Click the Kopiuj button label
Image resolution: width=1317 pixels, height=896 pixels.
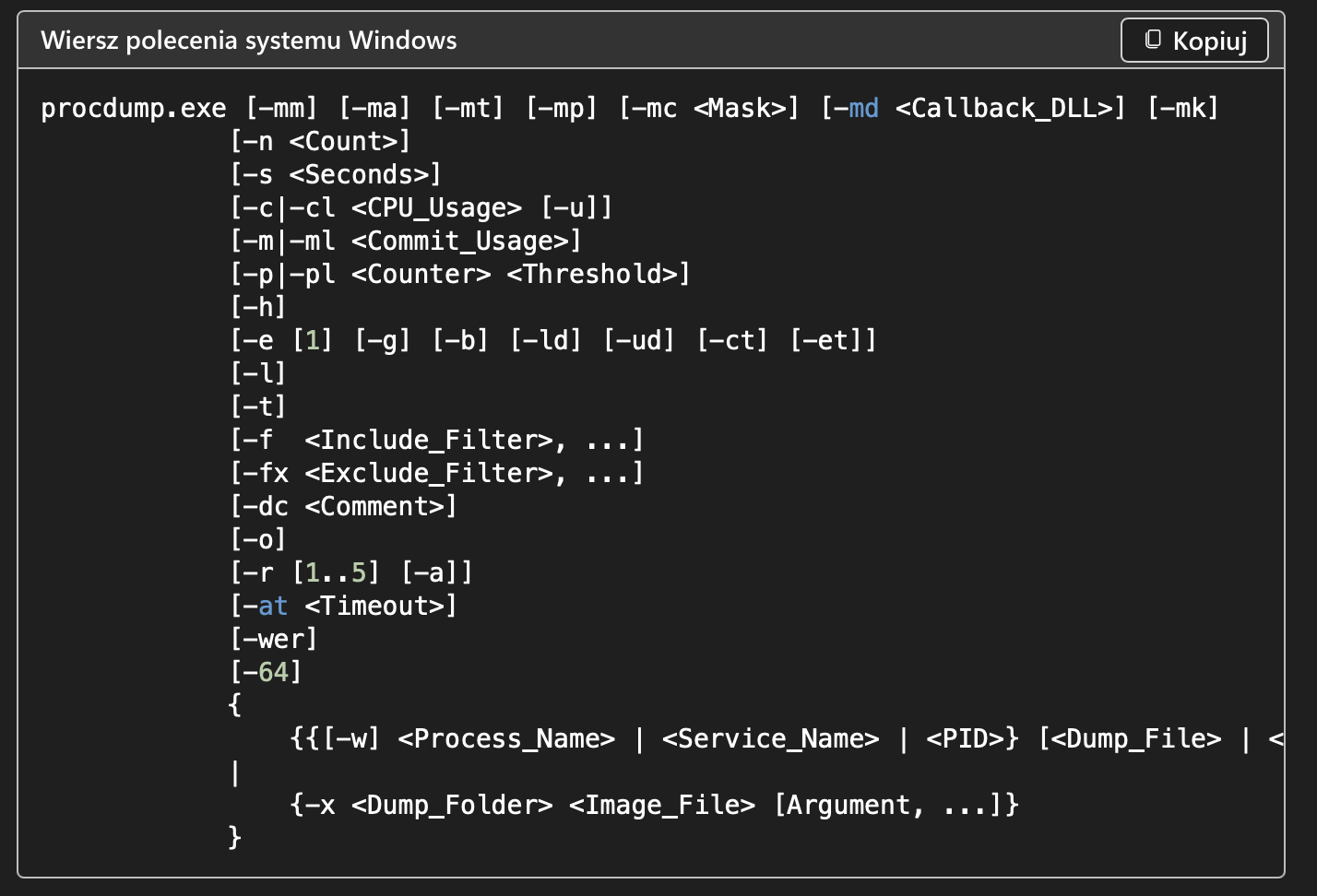click(x=1209, y=41)
